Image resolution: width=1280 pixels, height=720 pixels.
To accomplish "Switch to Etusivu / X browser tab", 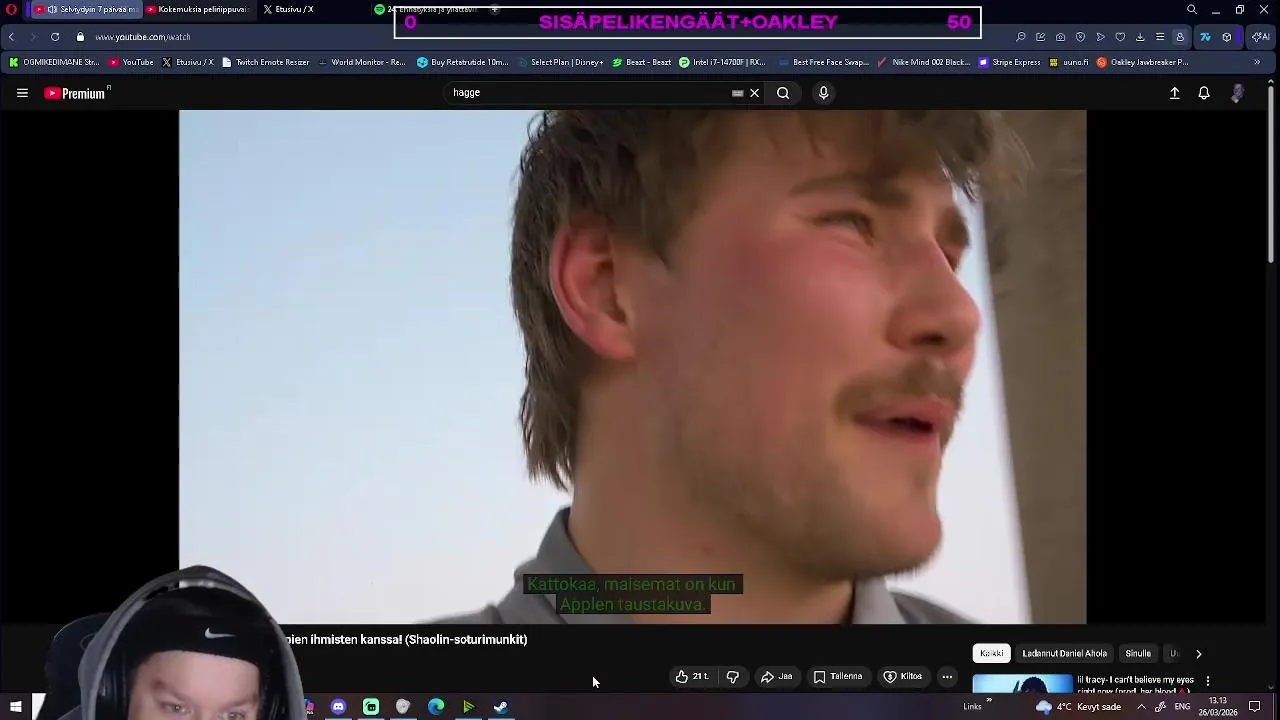I will tap(290, 10).
